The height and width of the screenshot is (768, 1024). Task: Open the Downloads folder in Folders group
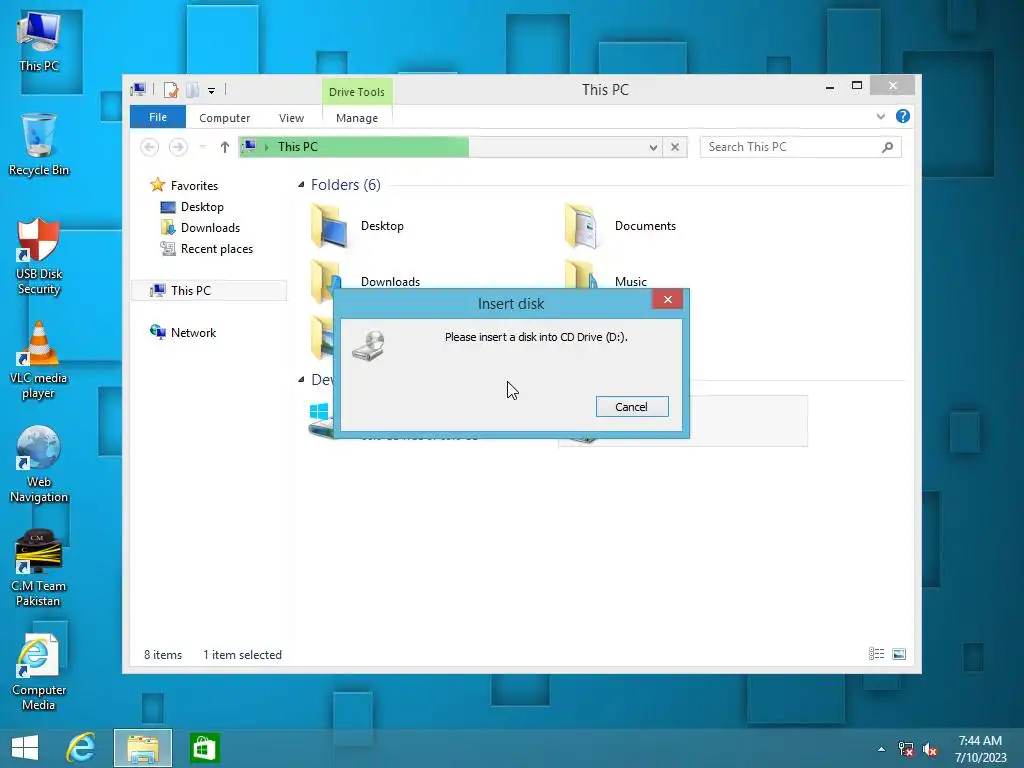366,281
